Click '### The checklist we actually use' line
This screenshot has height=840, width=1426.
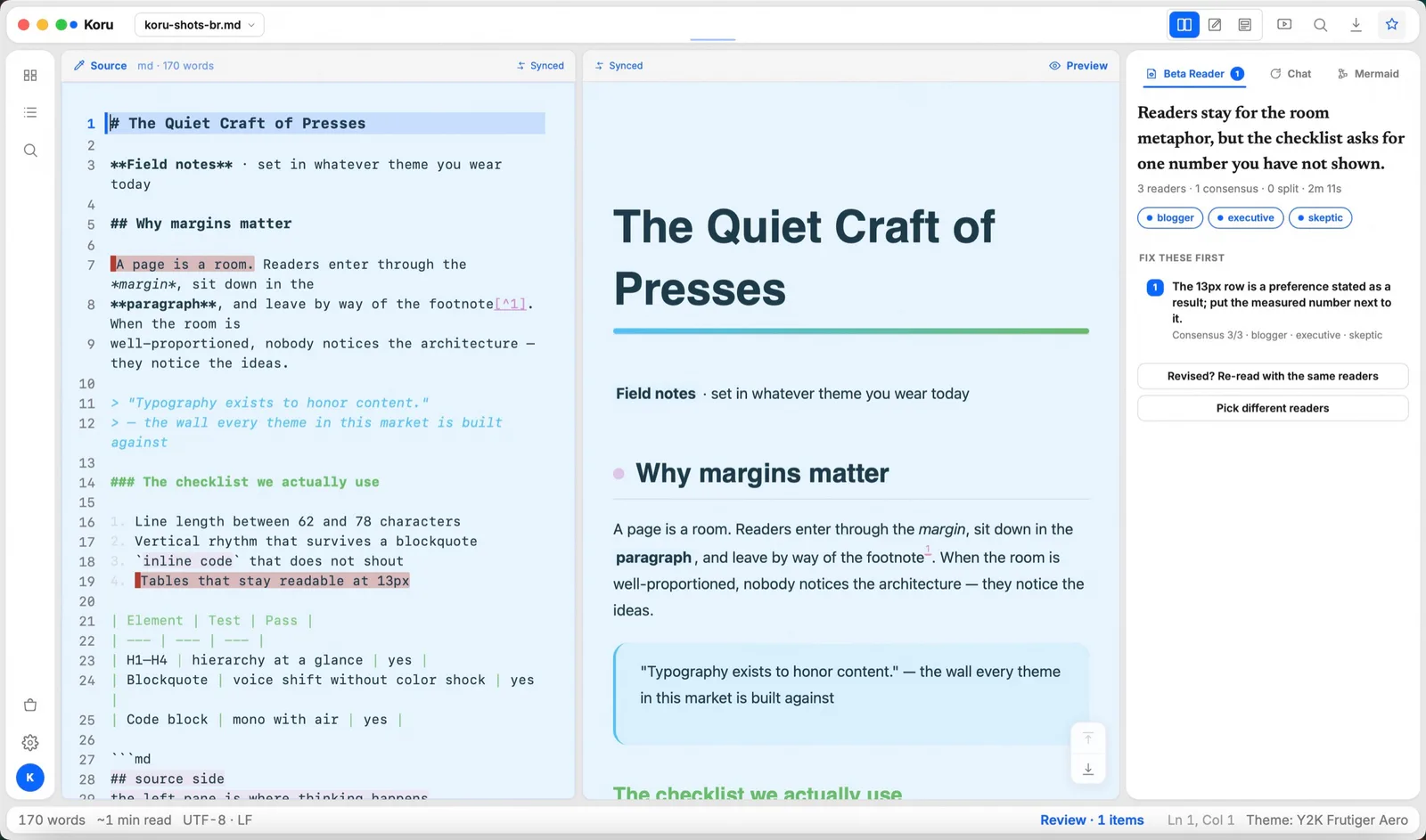point(245,482)
